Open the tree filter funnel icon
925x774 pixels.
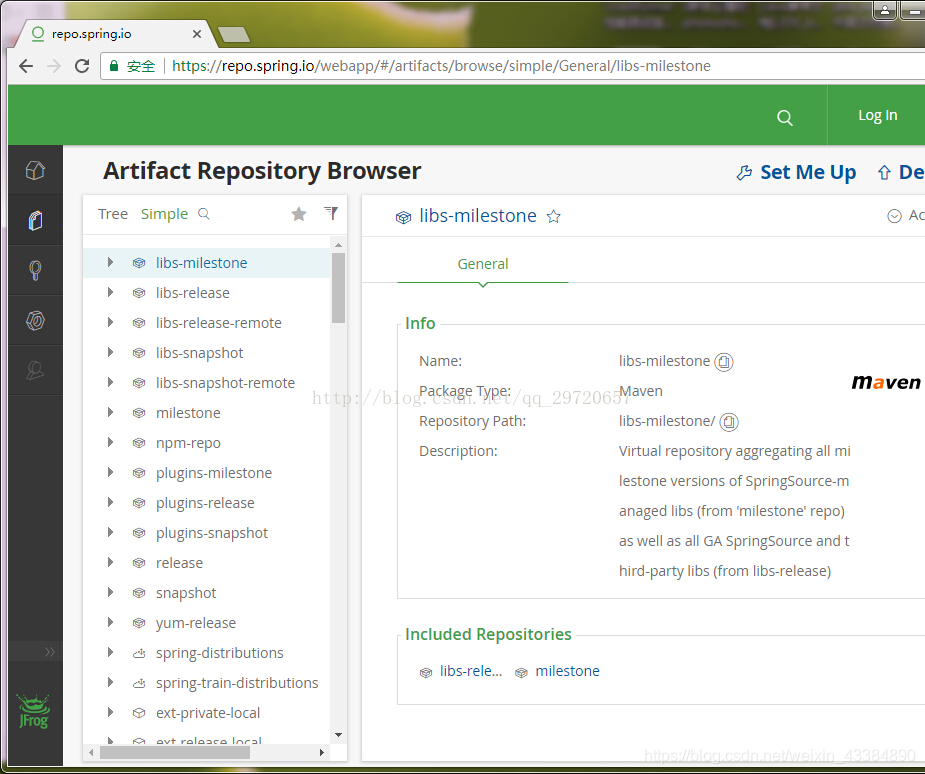tap(331, 213)
